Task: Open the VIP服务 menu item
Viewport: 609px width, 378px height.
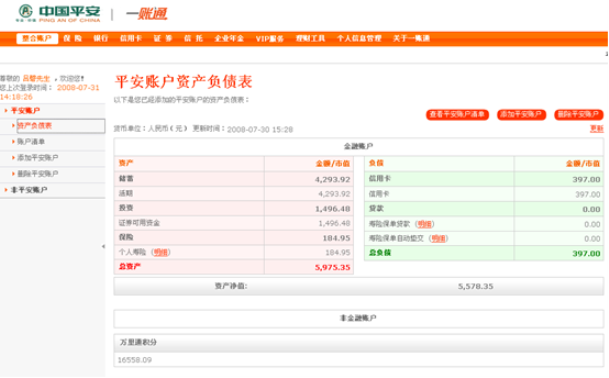Action: (x=270, y=38)
